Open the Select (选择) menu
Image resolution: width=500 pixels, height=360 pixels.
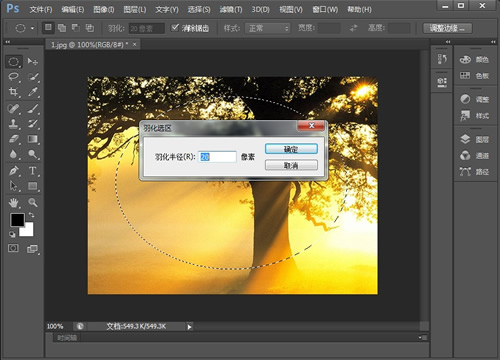(x=199, y=9)
